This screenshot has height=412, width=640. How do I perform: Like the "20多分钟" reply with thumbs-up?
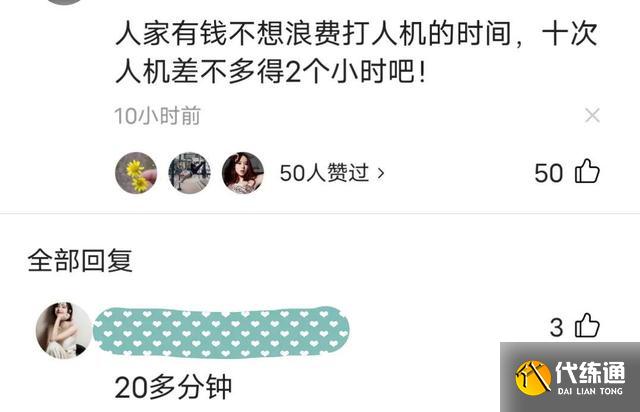587,325
